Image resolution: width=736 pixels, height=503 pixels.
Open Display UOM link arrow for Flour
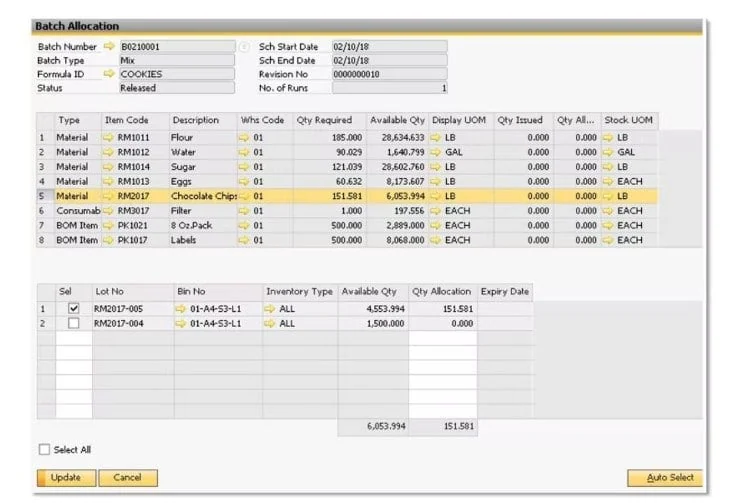(x=436, y=137)
